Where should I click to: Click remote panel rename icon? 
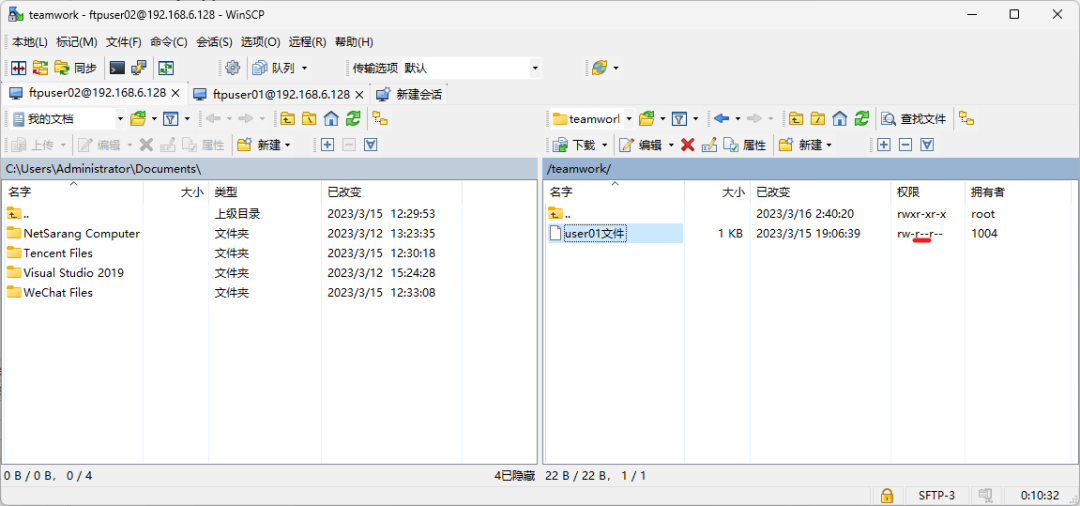(709, 145)
